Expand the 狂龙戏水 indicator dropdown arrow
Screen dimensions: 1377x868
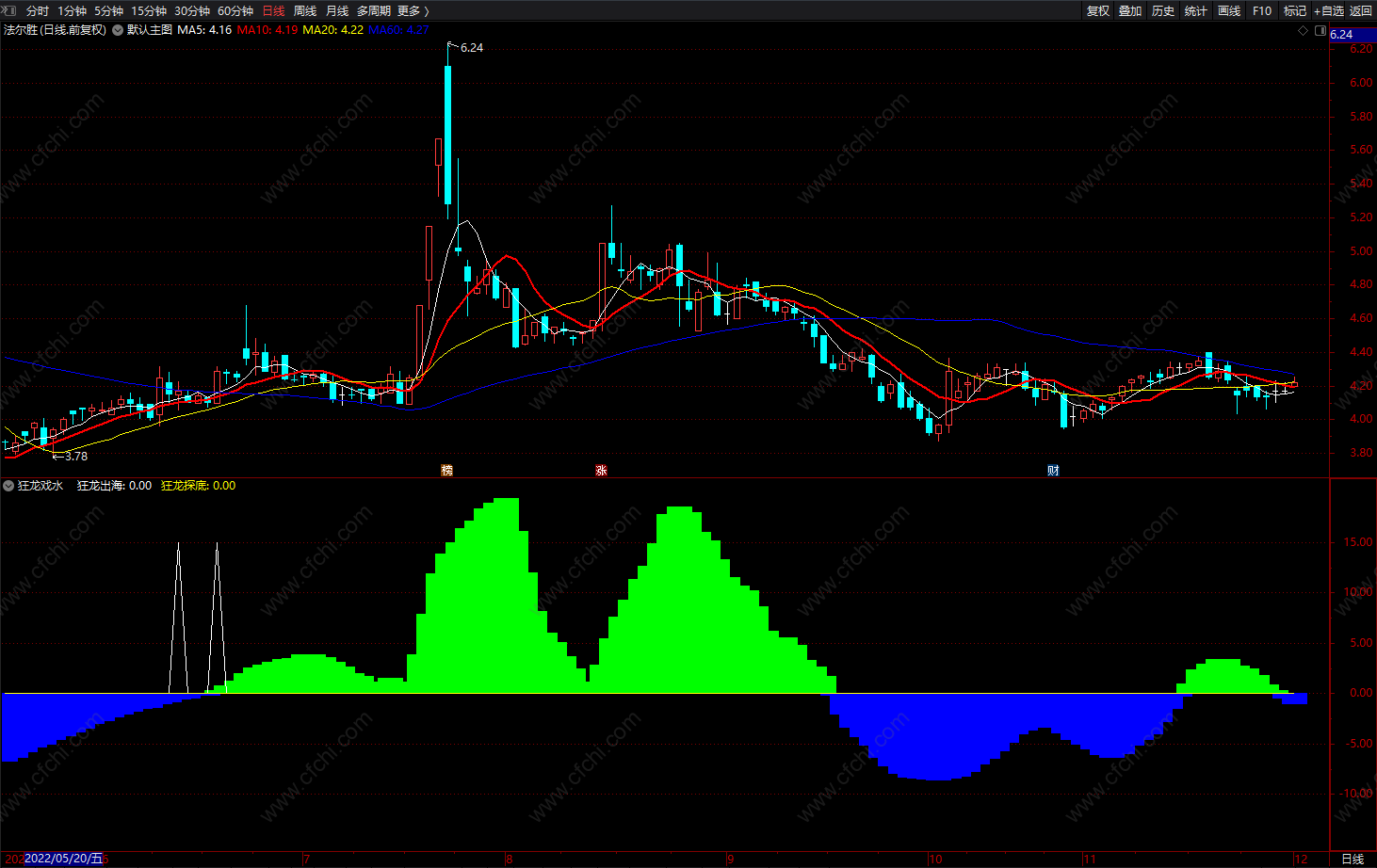(8, 486)
